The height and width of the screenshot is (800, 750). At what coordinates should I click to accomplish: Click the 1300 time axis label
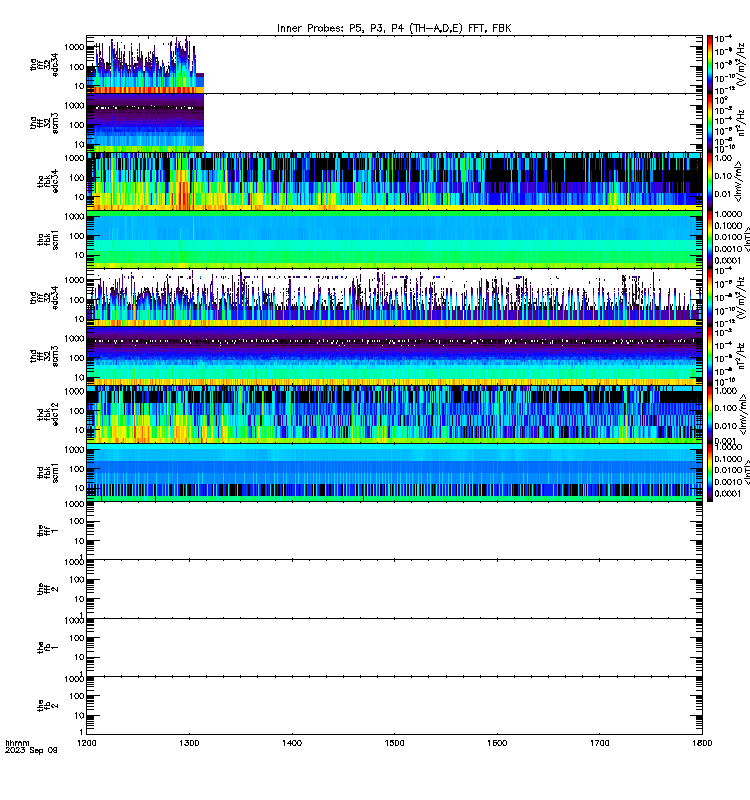click(x=189, y=743)
